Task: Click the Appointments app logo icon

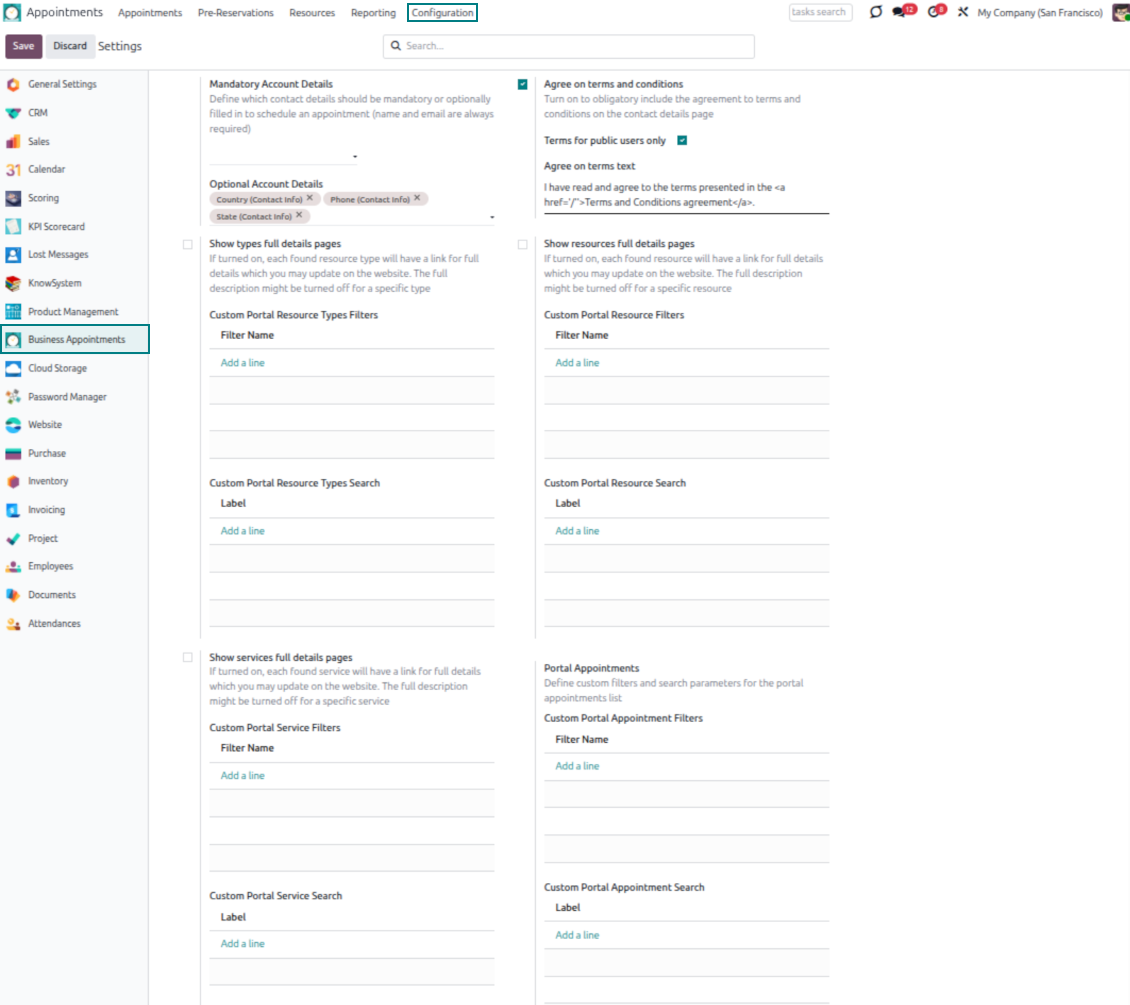Action: point(12,13)
